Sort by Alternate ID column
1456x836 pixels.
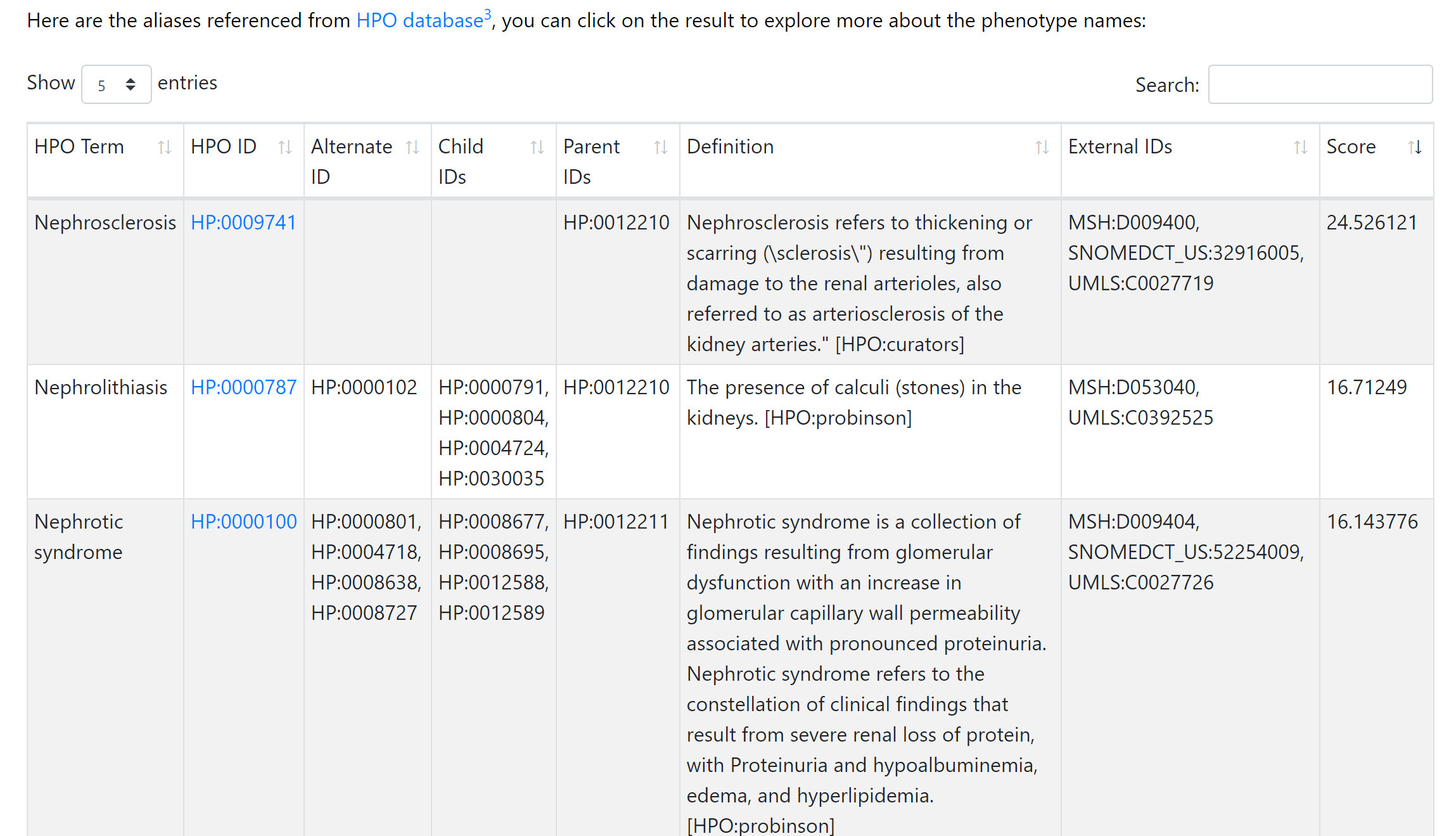coord(413,147)
